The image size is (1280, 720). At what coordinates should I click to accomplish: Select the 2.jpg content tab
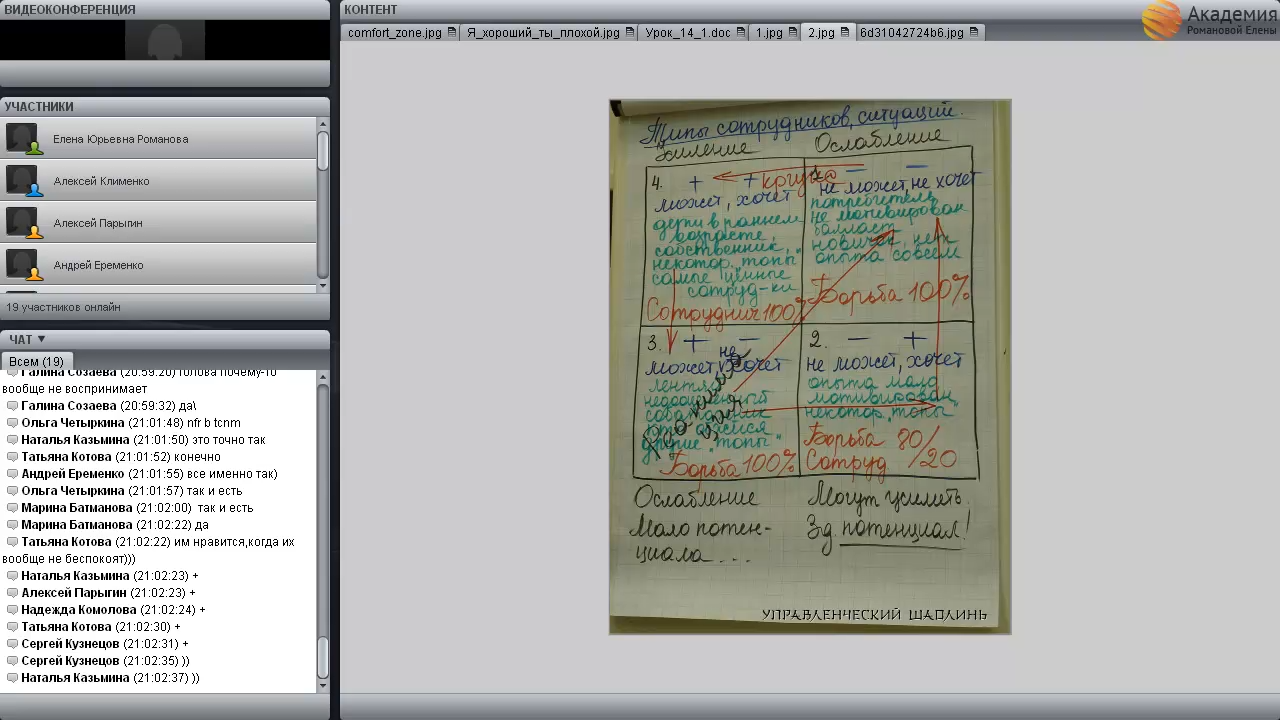(x=828, y=32)
